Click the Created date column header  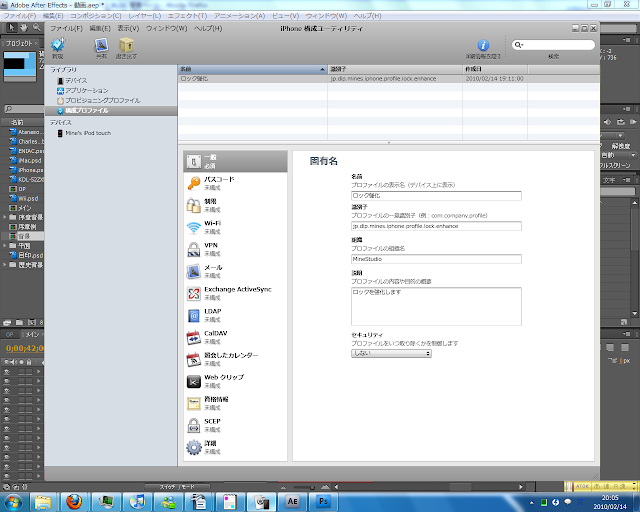tap(495, 69)
